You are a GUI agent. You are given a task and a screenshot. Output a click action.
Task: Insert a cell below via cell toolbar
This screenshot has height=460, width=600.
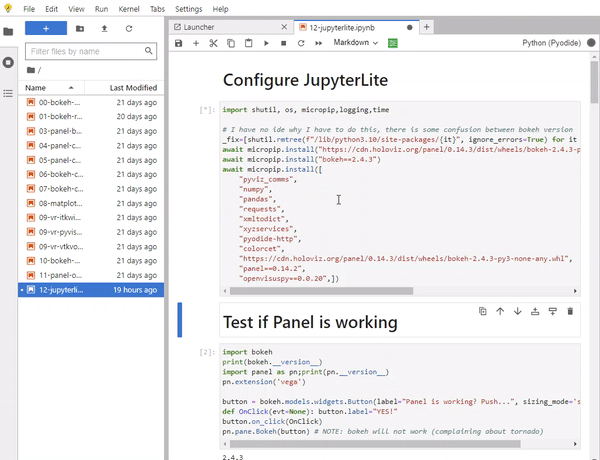[x=553, y=312]
